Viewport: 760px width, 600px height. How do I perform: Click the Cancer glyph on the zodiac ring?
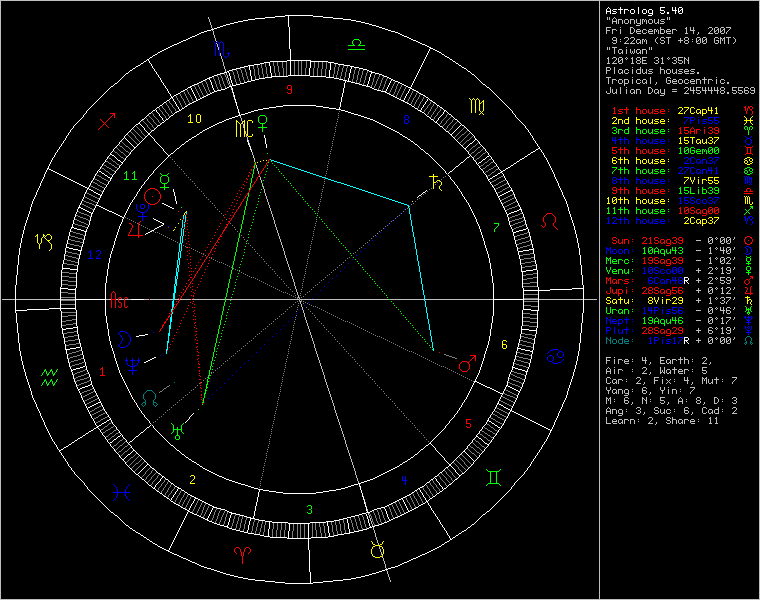coord(555,357)
